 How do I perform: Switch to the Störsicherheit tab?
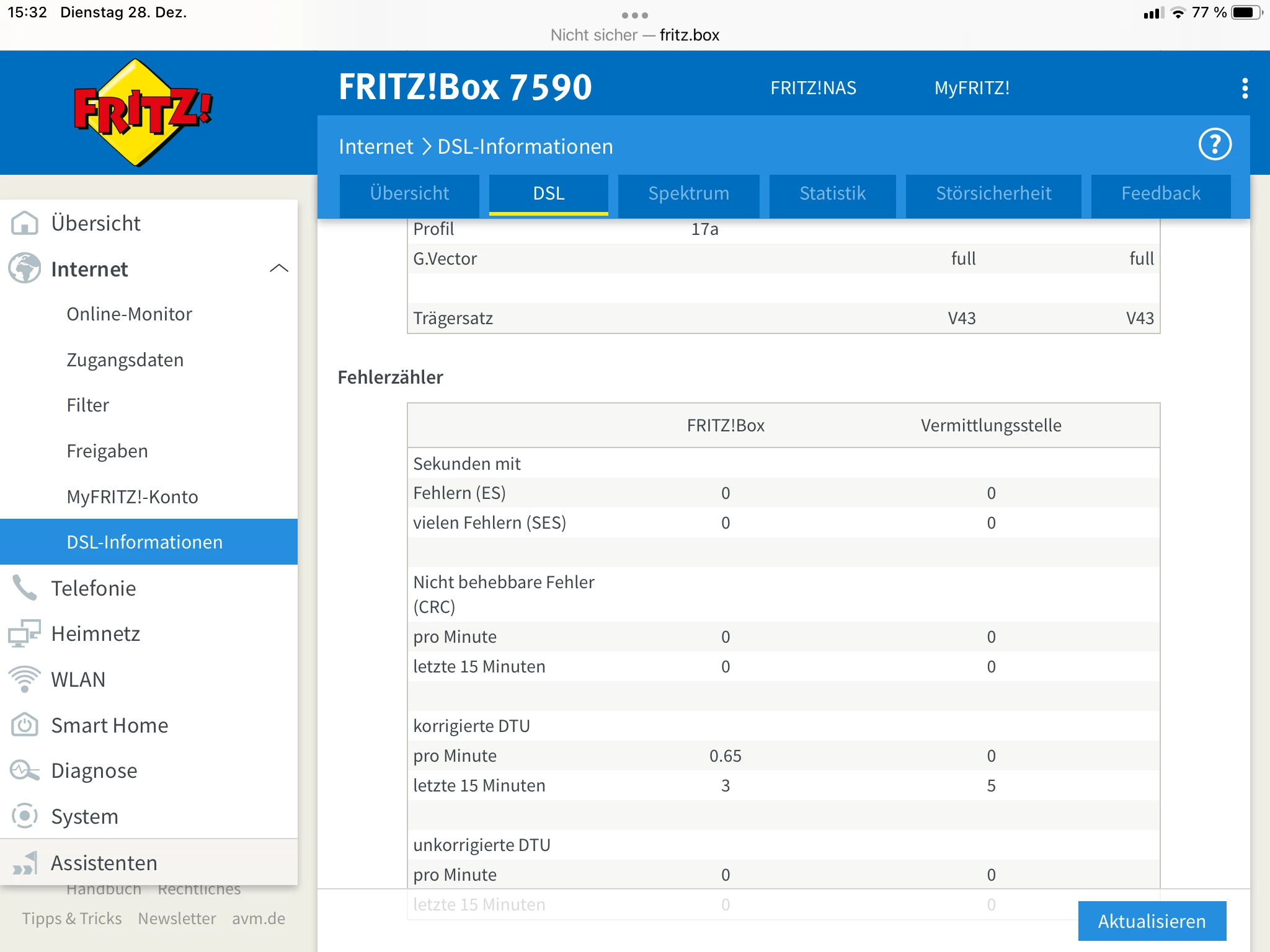click(993, 193)
